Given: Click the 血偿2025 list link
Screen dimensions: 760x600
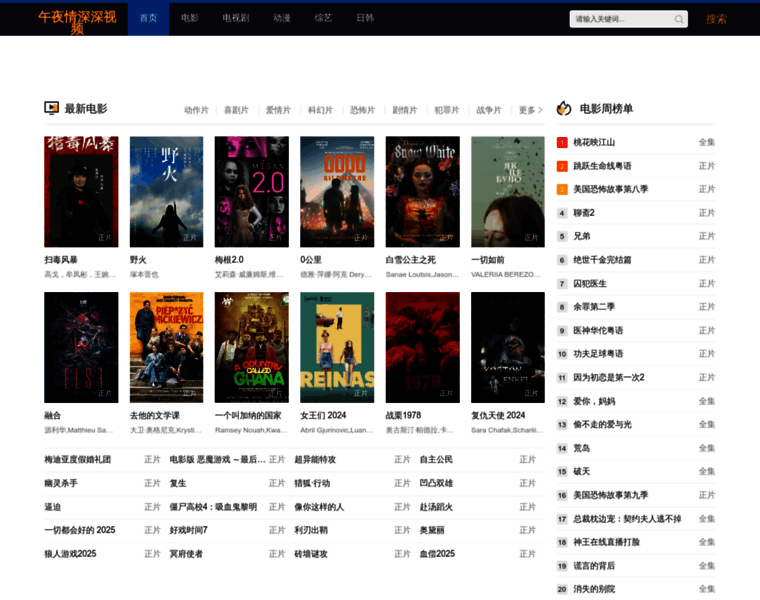Looking at the screenshot, I should tap(437, 554).
